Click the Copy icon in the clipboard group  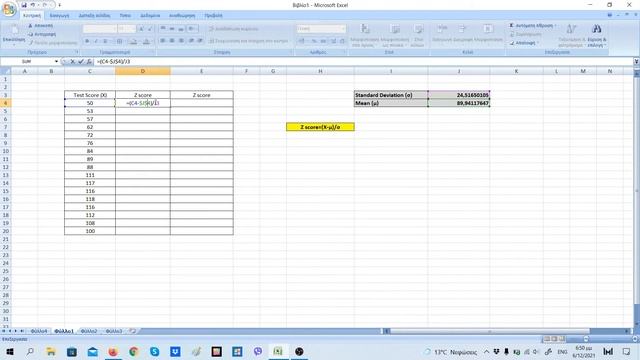click(x=30, y=34)
